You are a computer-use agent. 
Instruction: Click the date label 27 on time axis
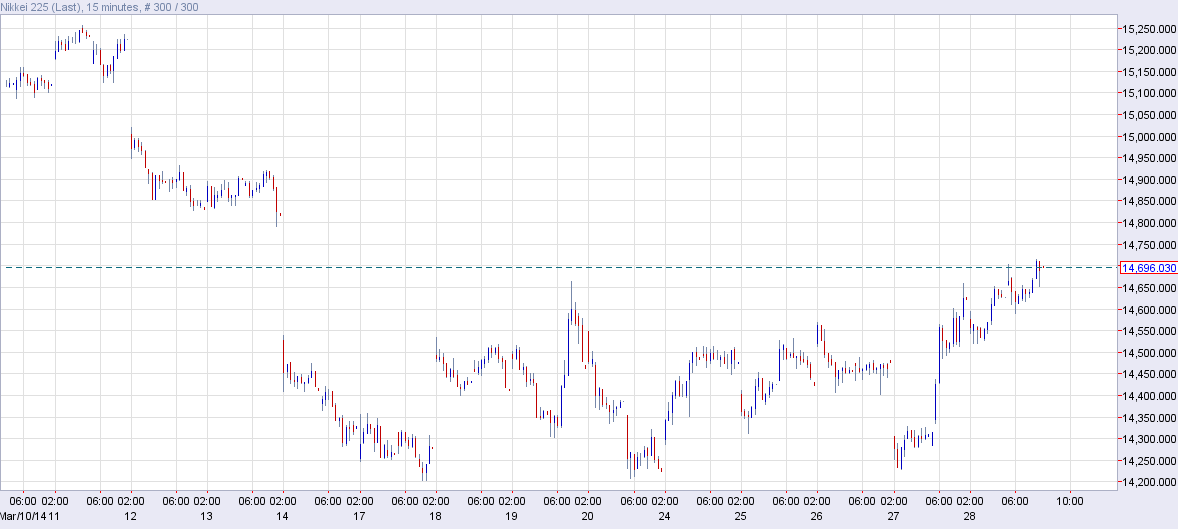[893, 516]
